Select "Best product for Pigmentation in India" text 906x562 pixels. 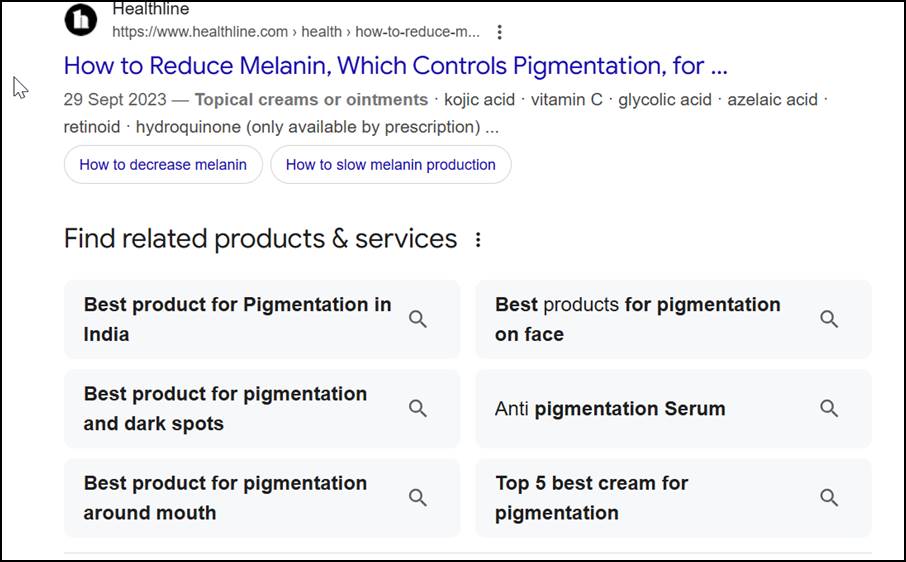pyautogui.click(x=237, y=319)
